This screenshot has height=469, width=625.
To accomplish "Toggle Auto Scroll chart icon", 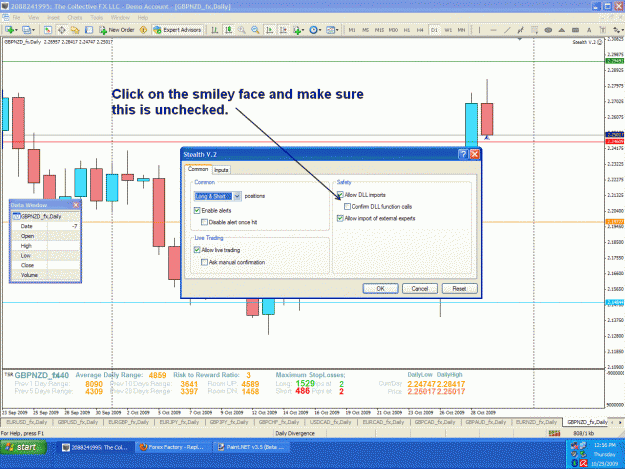I will click(269, 30).
